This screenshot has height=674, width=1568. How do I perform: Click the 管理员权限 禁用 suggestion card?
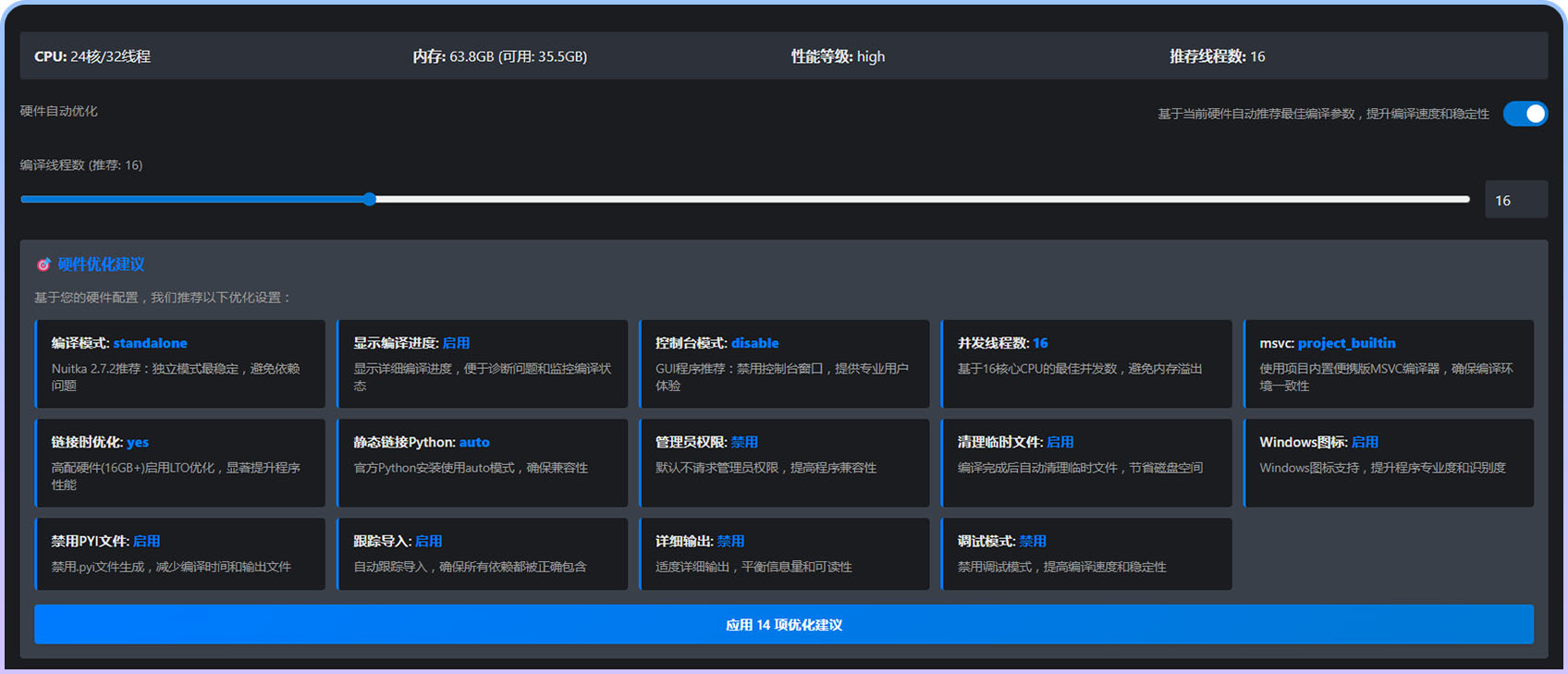pos(784,463)
